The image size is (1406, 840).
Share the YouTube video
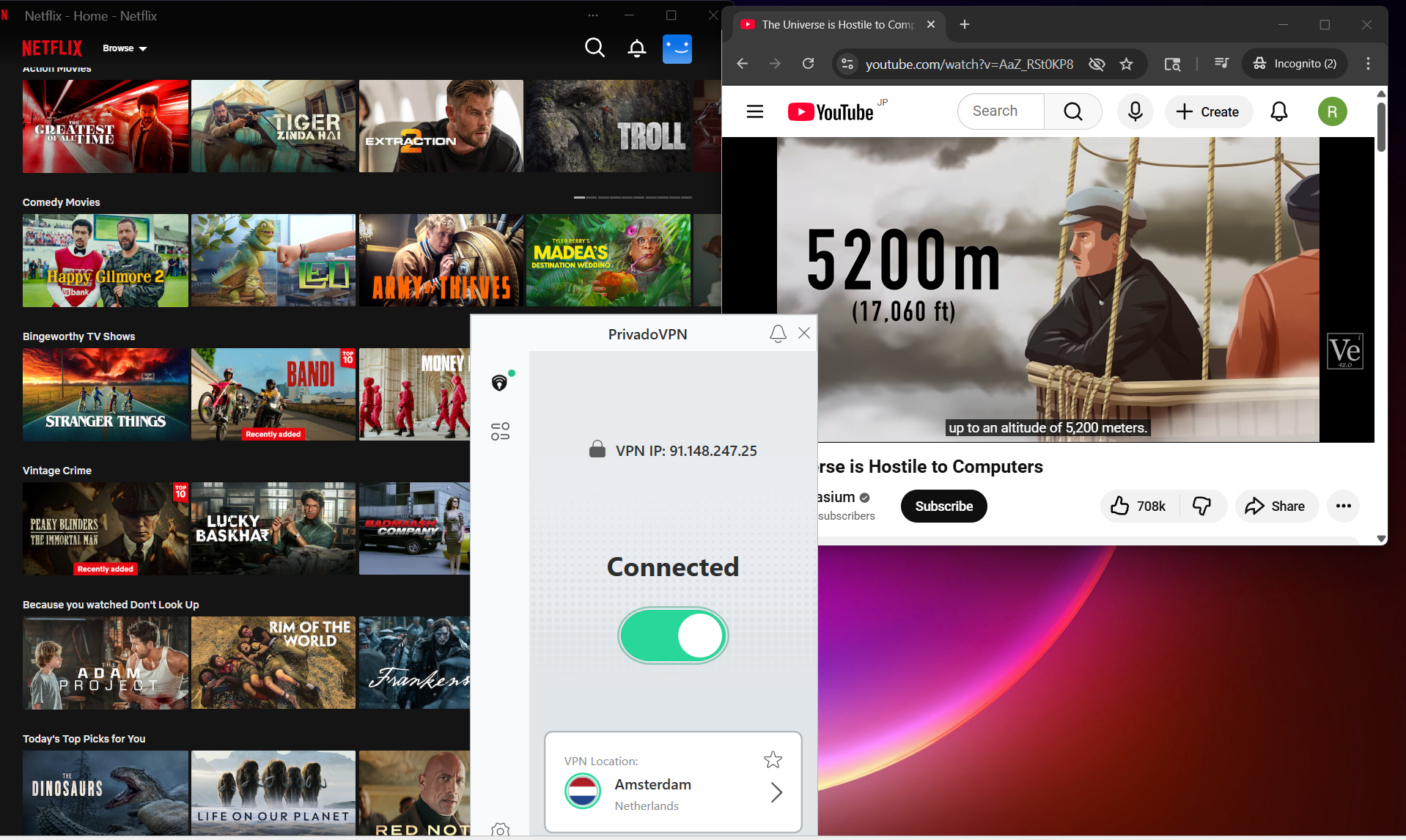(1276, 506)
